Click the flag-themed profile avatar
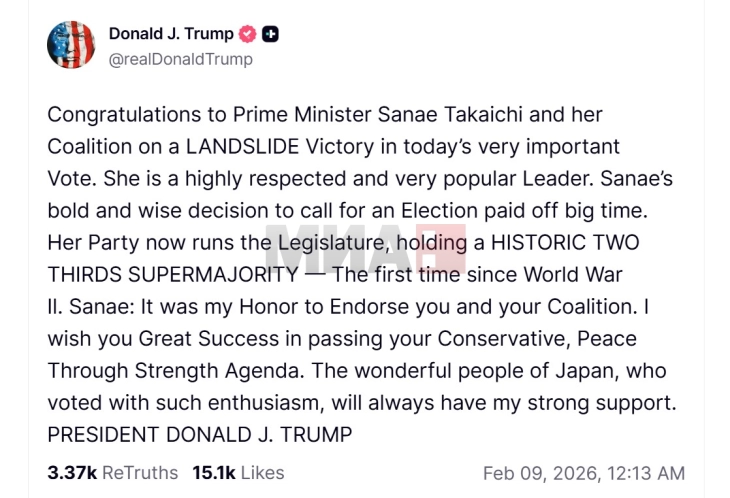730x498 pixels. click(71, 45)
